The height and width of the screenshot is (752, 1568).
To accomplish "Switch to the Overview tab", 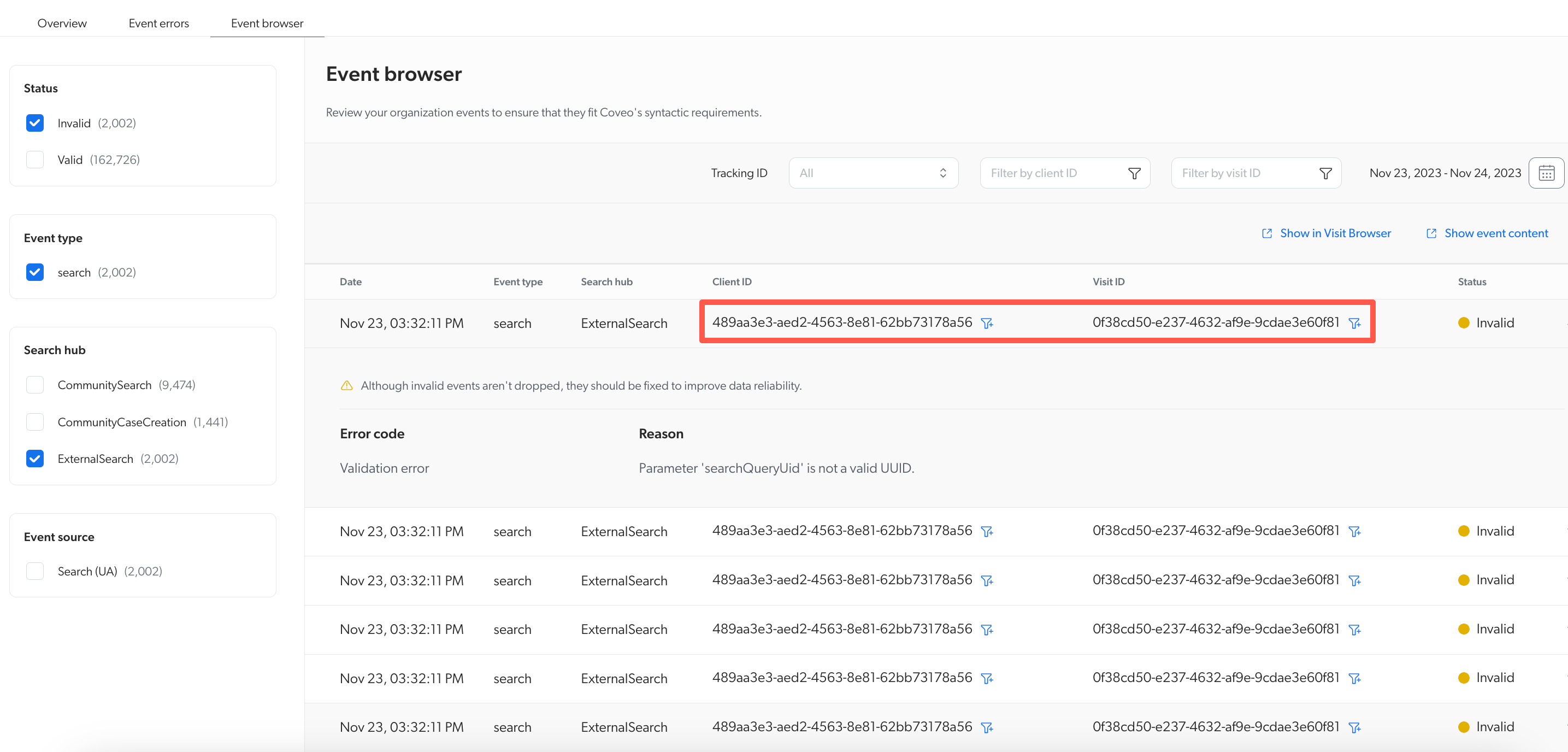I will (x=62, y=23).
